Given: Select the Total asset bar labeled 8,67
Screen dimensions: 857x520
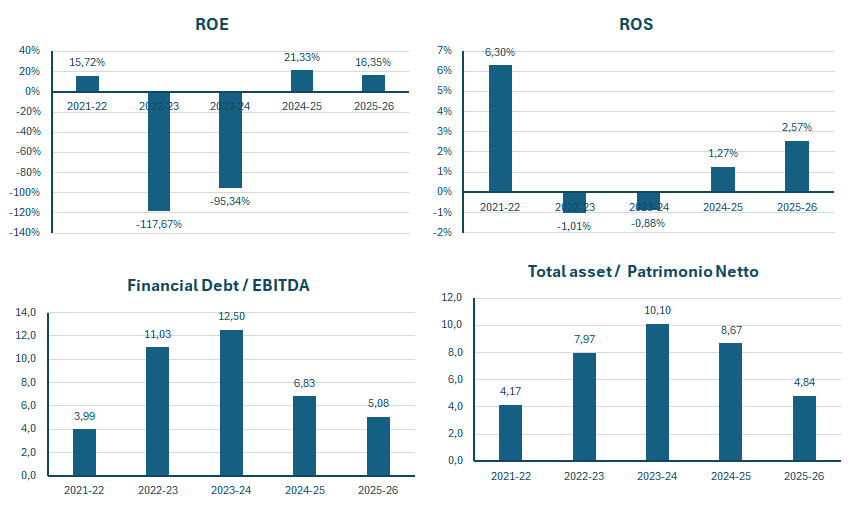Looking at the screenshot, I should tap(731, 402).
